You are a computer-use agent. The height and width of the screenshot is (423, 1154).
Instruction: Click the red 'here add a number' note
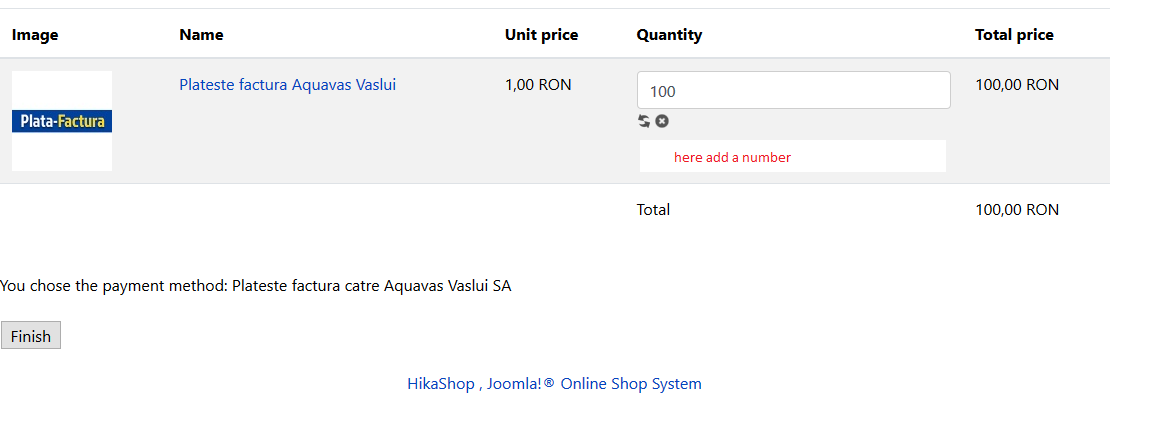click(x=732, y=157)
